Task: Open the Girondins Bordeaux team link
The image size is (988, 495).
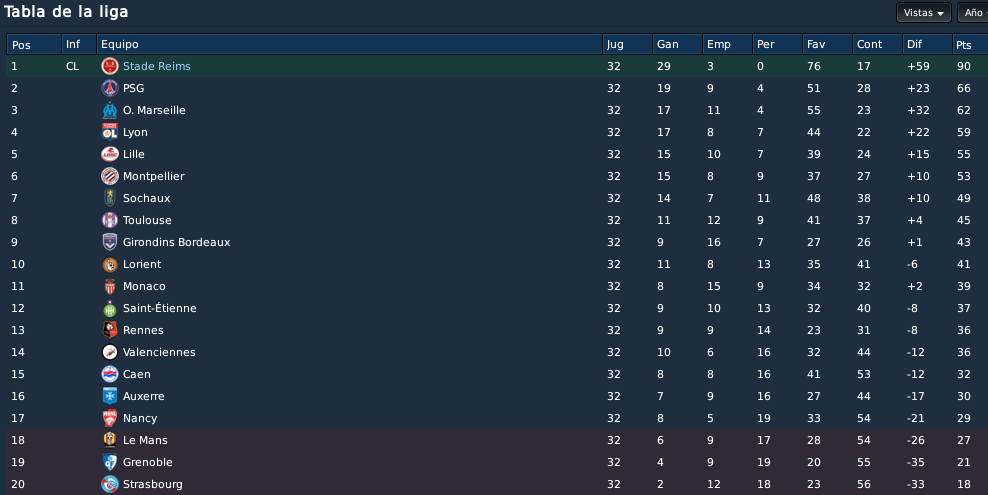Action: [x=176, y=242]
